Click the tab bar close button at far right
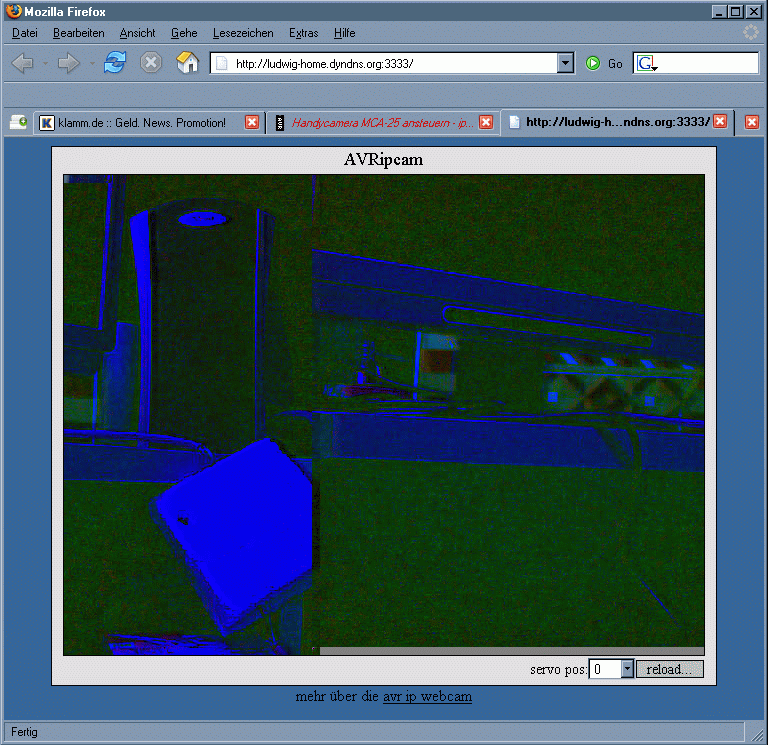This screenshot has height=745, width=768. coord(752,122)
